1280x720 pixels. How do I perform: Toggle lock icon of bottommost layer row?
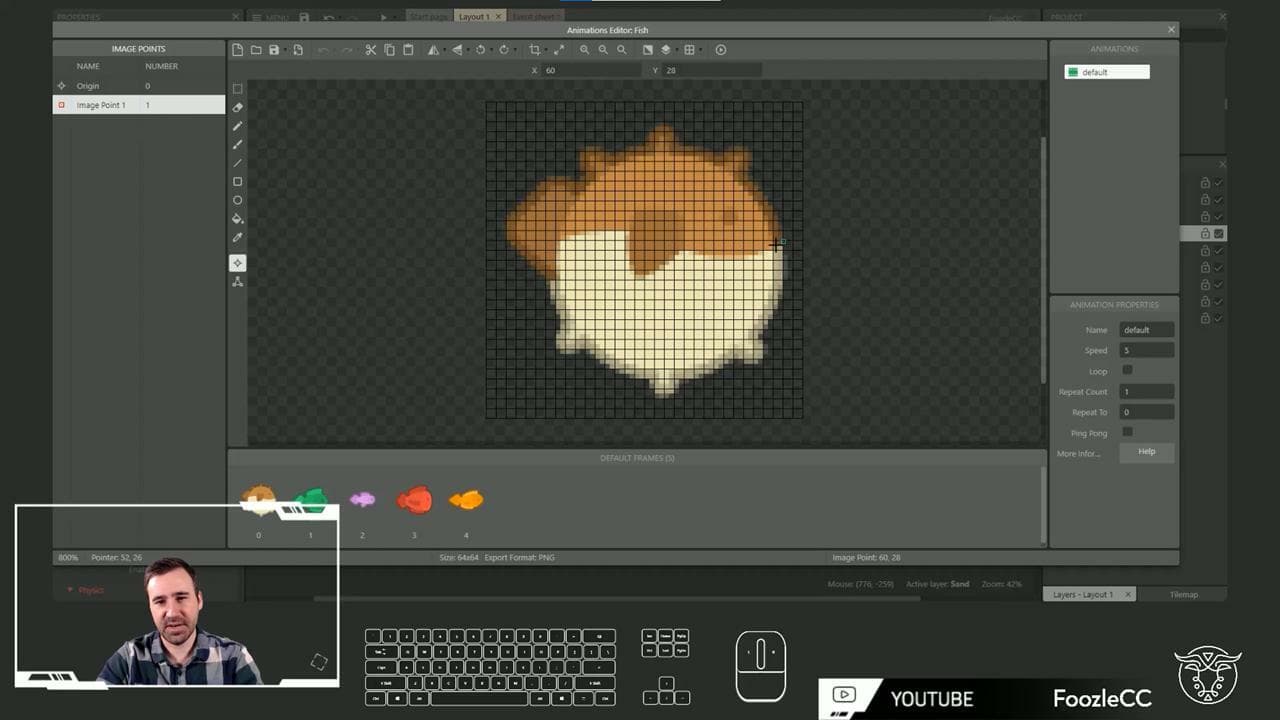[1205, 318]
